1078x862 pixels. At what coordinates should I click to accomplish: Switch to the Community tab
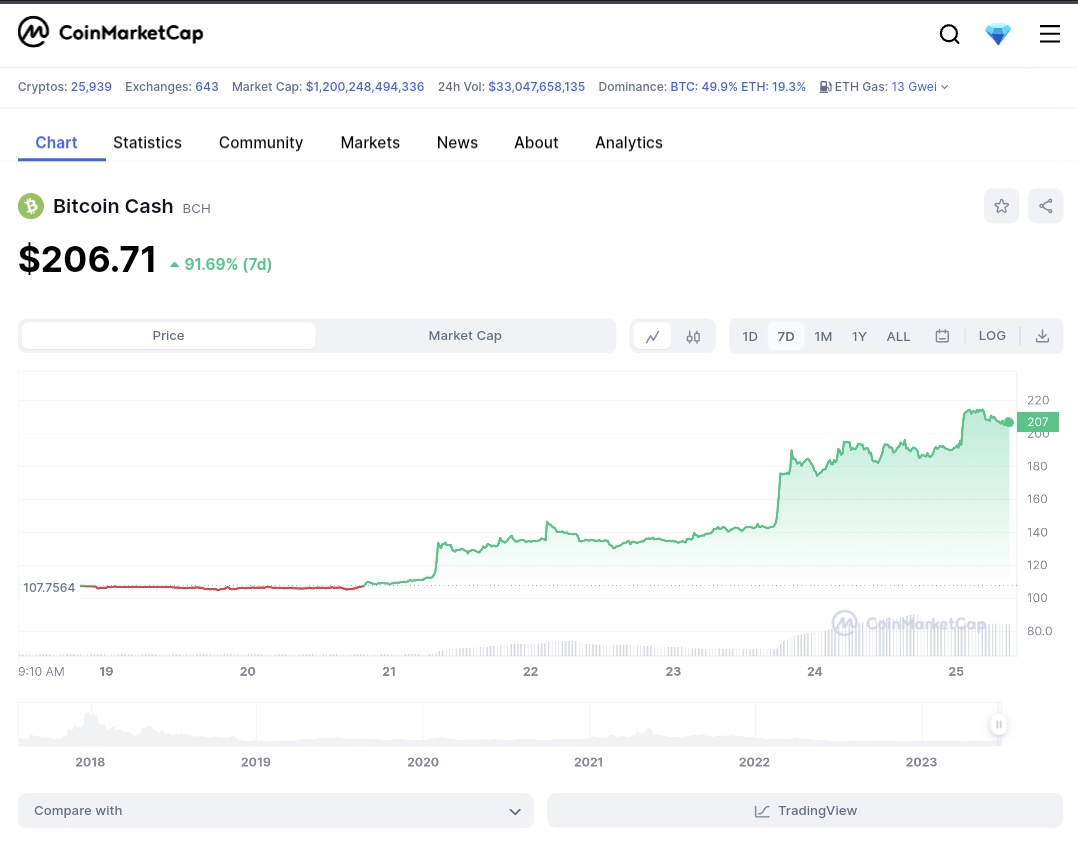tap(261, 142)
